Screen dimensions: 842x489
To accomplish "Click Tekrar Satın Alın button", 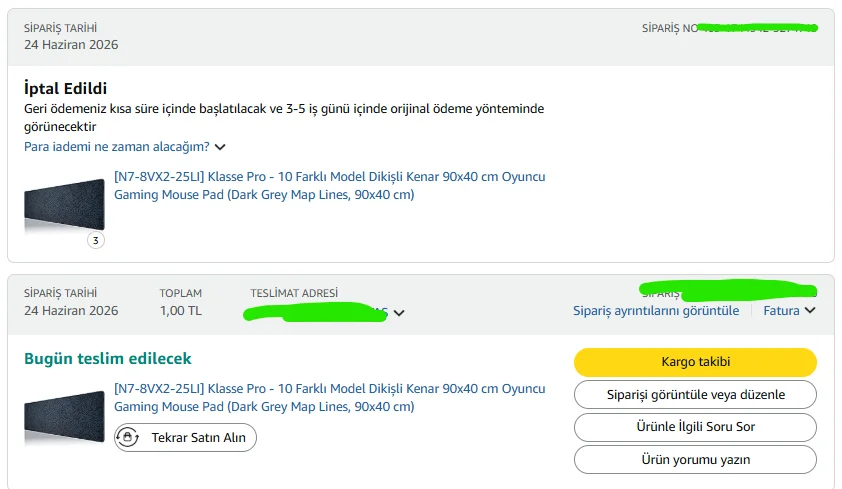I will pyautogui.click(x=185, y=437).
